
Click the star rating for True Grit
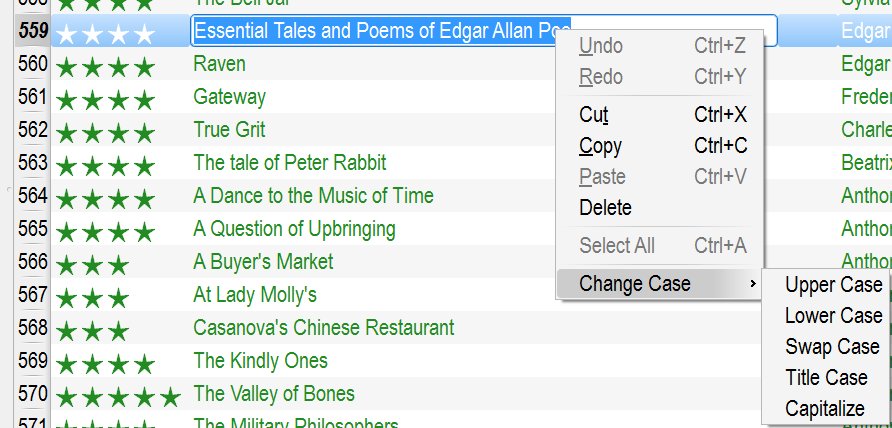(105, 132)
